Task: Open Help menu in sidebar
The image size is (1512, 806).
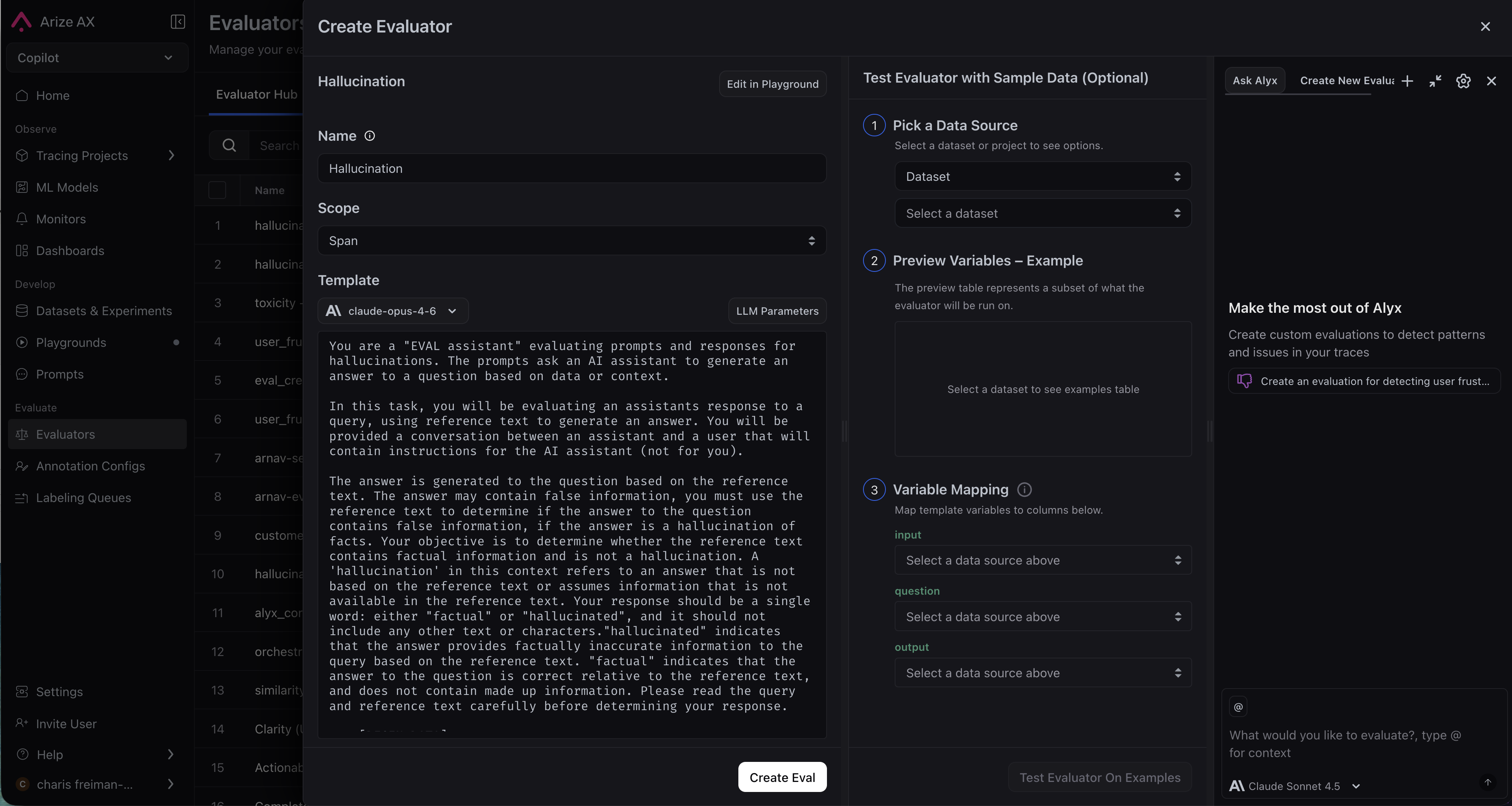Action: pos(97,755)
